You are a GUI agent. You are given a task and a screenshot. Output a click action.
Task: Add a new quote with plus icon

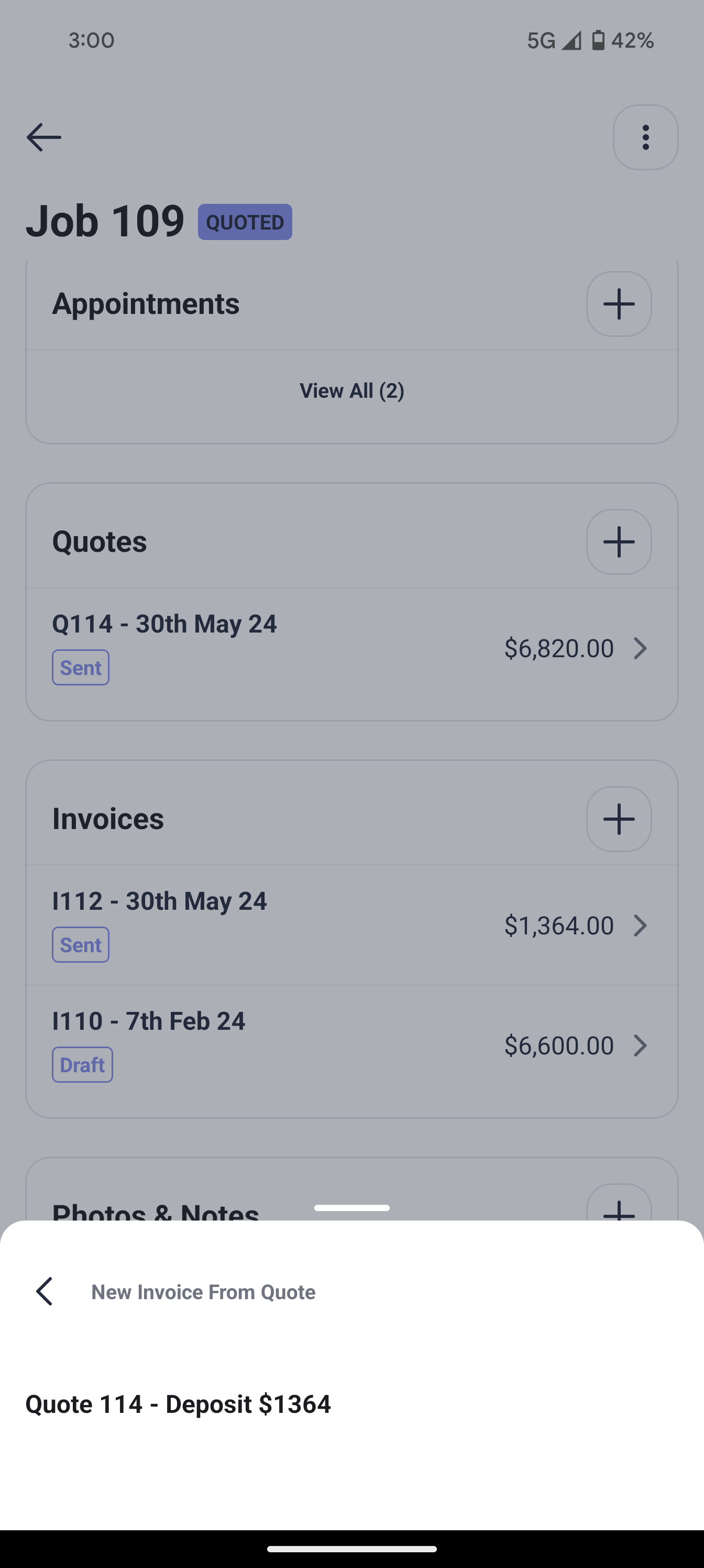click(619, 542)
